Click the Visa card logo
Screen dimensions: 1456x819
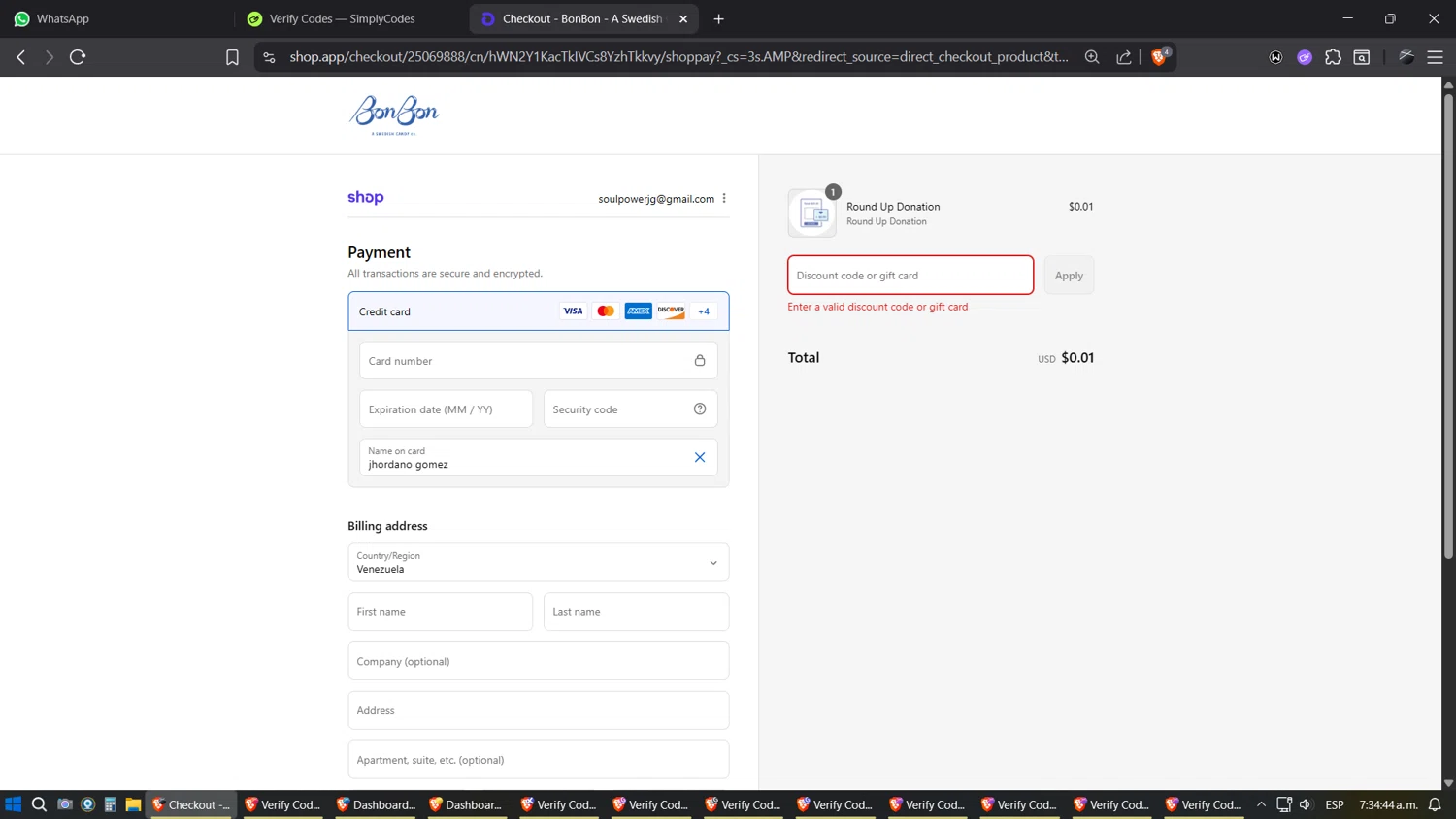click(x=573, y=311)
